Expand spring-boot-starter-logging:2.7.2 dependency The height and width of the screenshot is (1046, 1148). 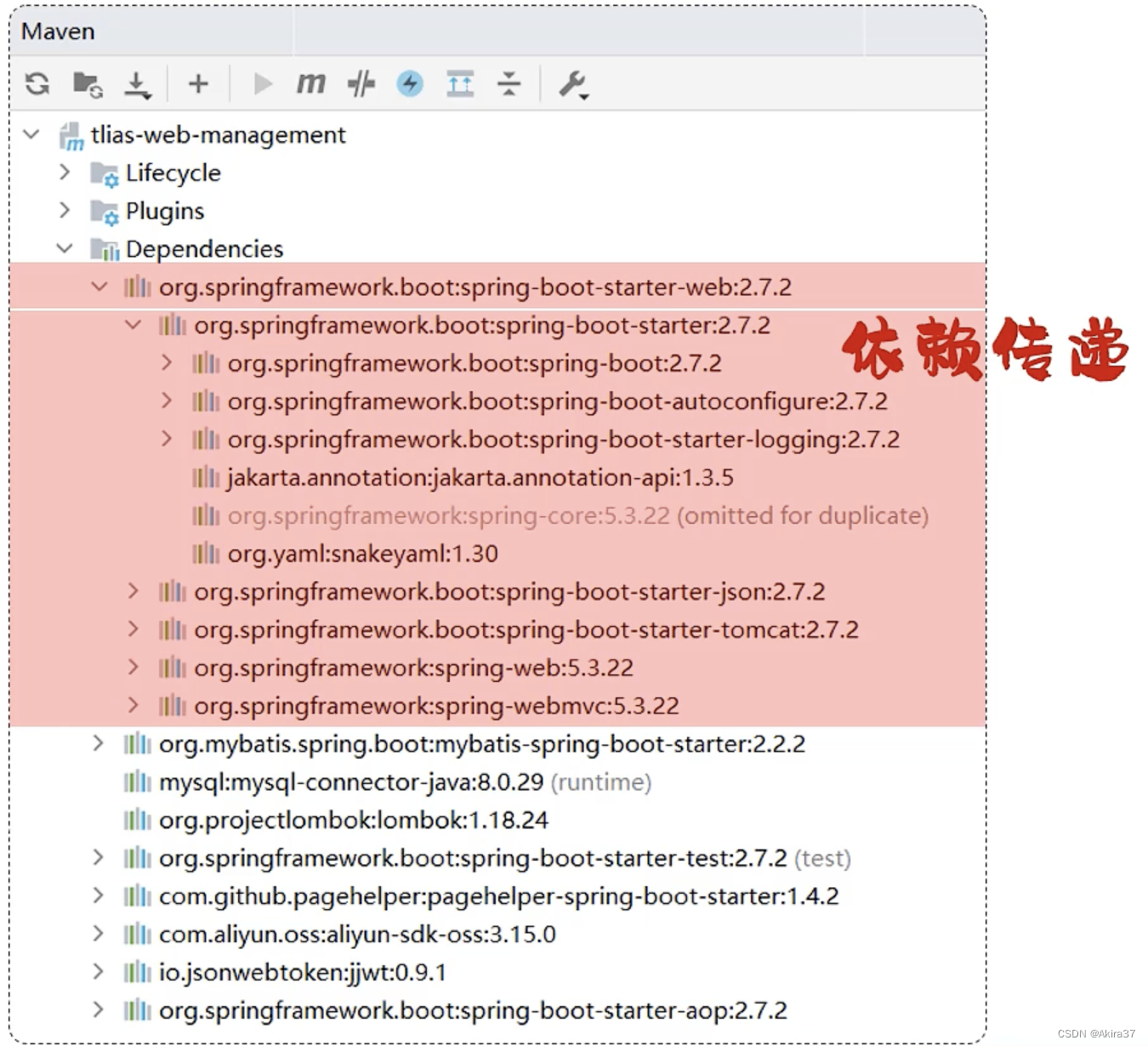167,439
